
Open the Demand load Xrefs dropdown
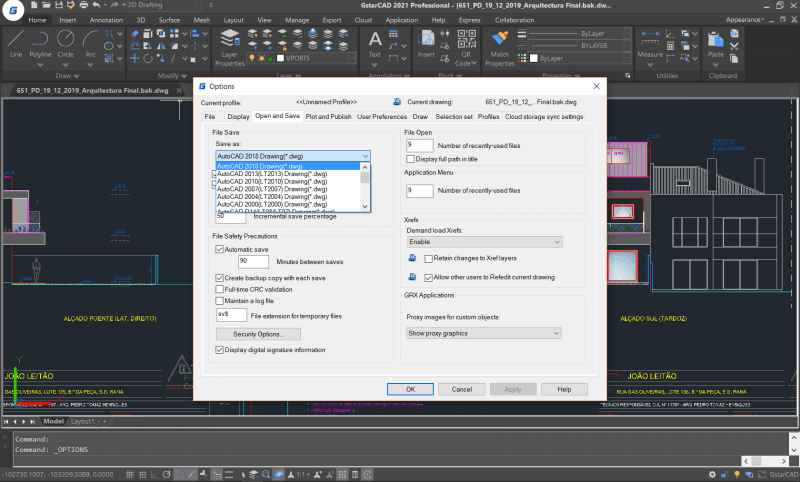(483, 242)
